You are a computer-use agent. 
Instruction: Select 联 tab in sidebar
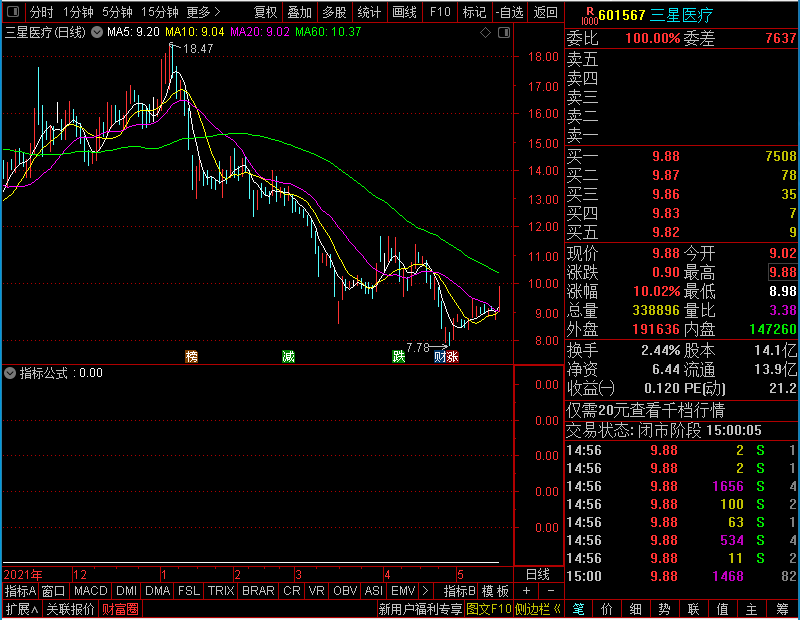693,609
